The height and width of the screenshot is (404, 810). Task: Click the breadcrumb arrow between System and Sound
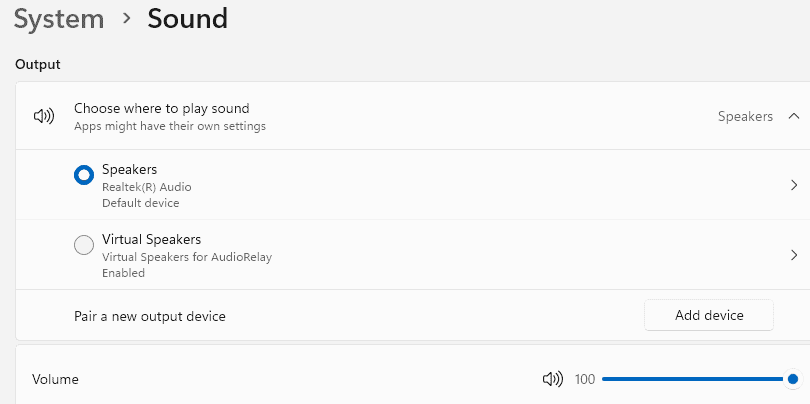pos(126,19)
